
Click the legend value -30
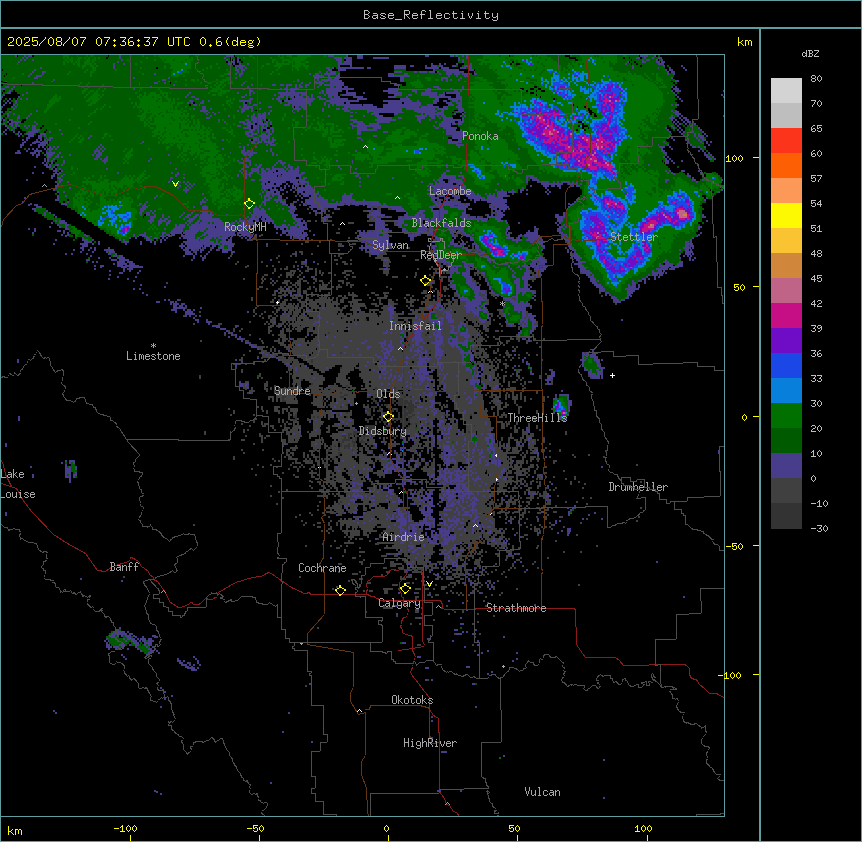click(819, 529)
